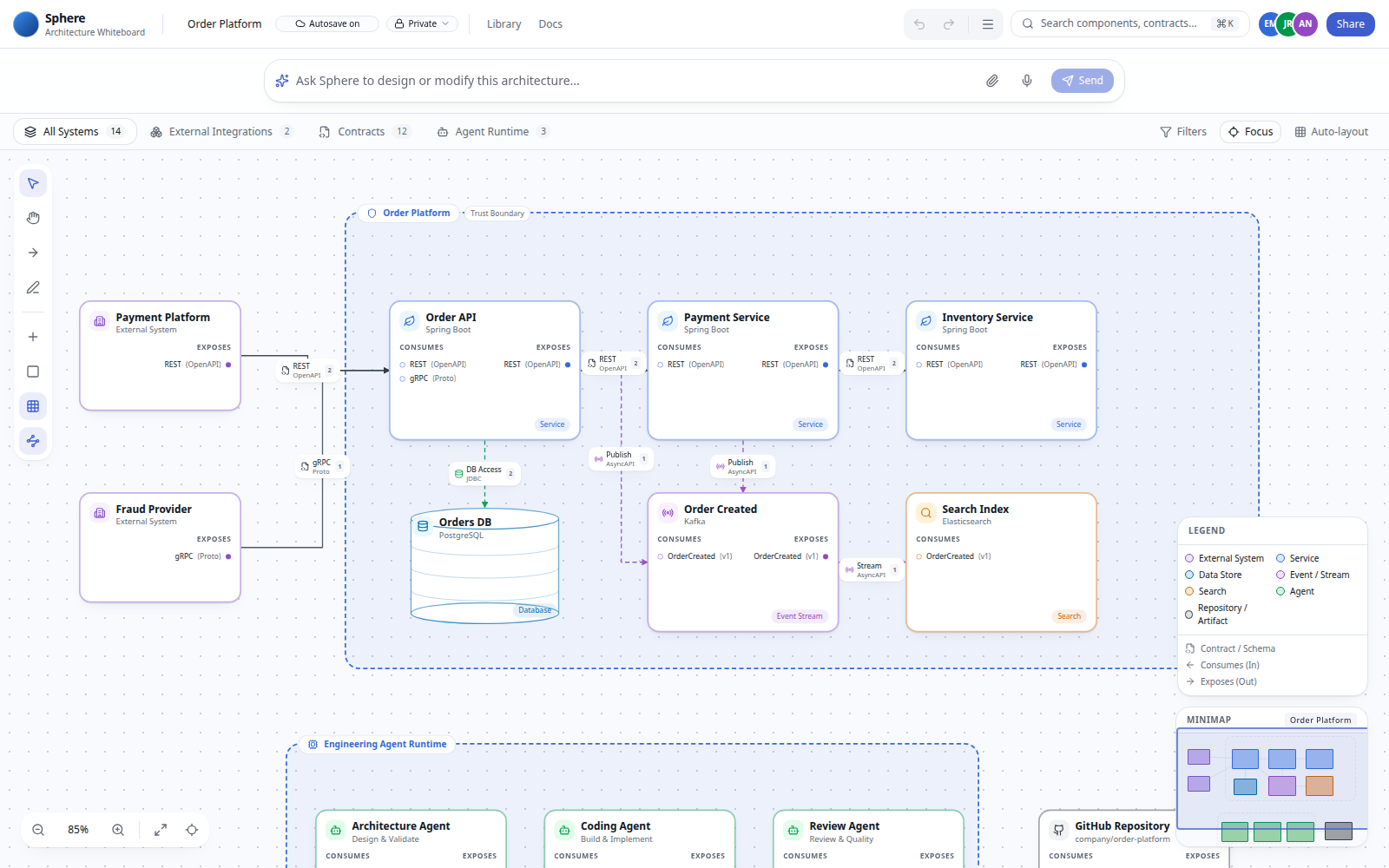Click the Auto-layout button
Image resolution: width=1389 pixels, height=868 pixels.
pos(1331,132)
